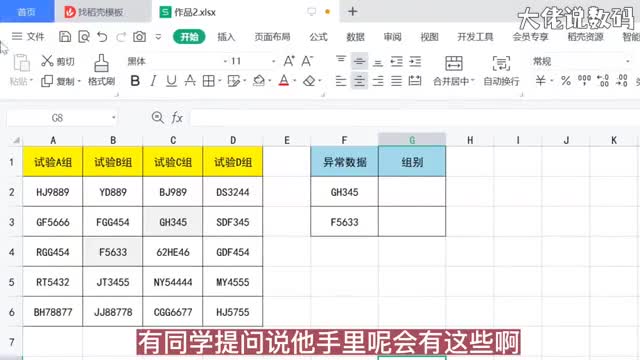Undo the last action
This screenshot has width=640, height=360.
click(102, 37)
